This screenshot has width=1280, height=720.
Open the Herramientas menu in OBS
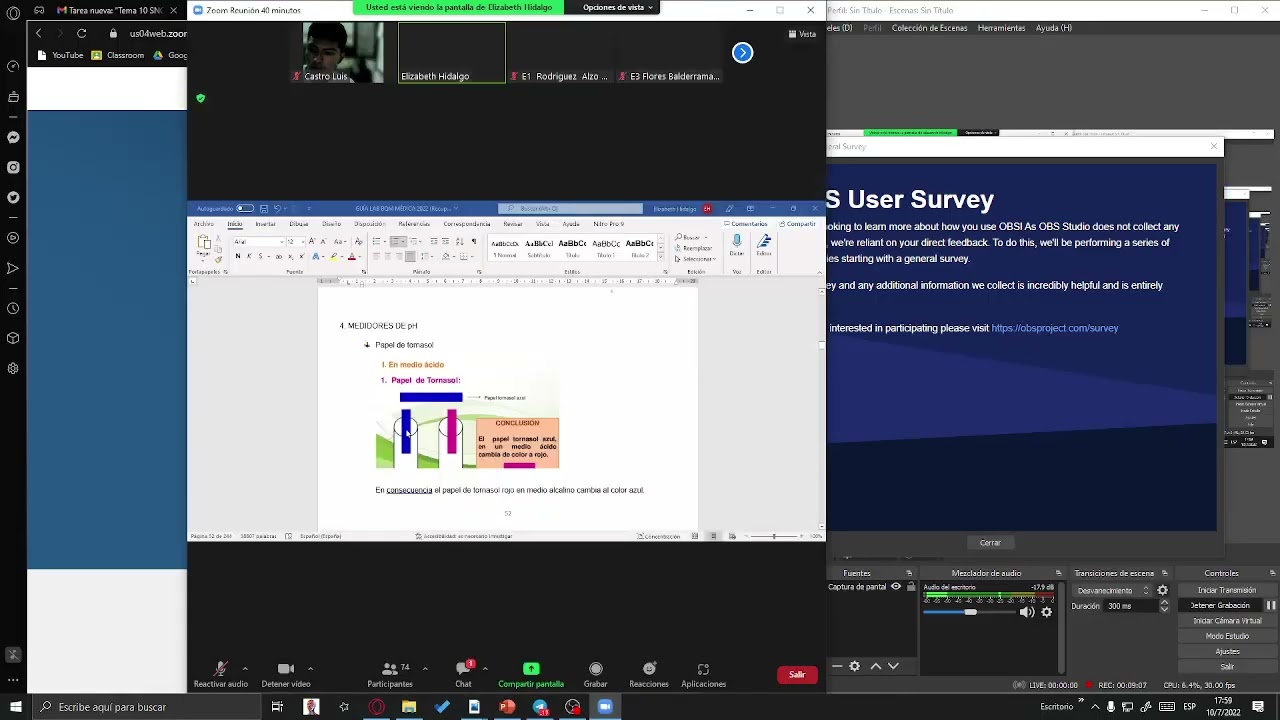coord(1001,28)
